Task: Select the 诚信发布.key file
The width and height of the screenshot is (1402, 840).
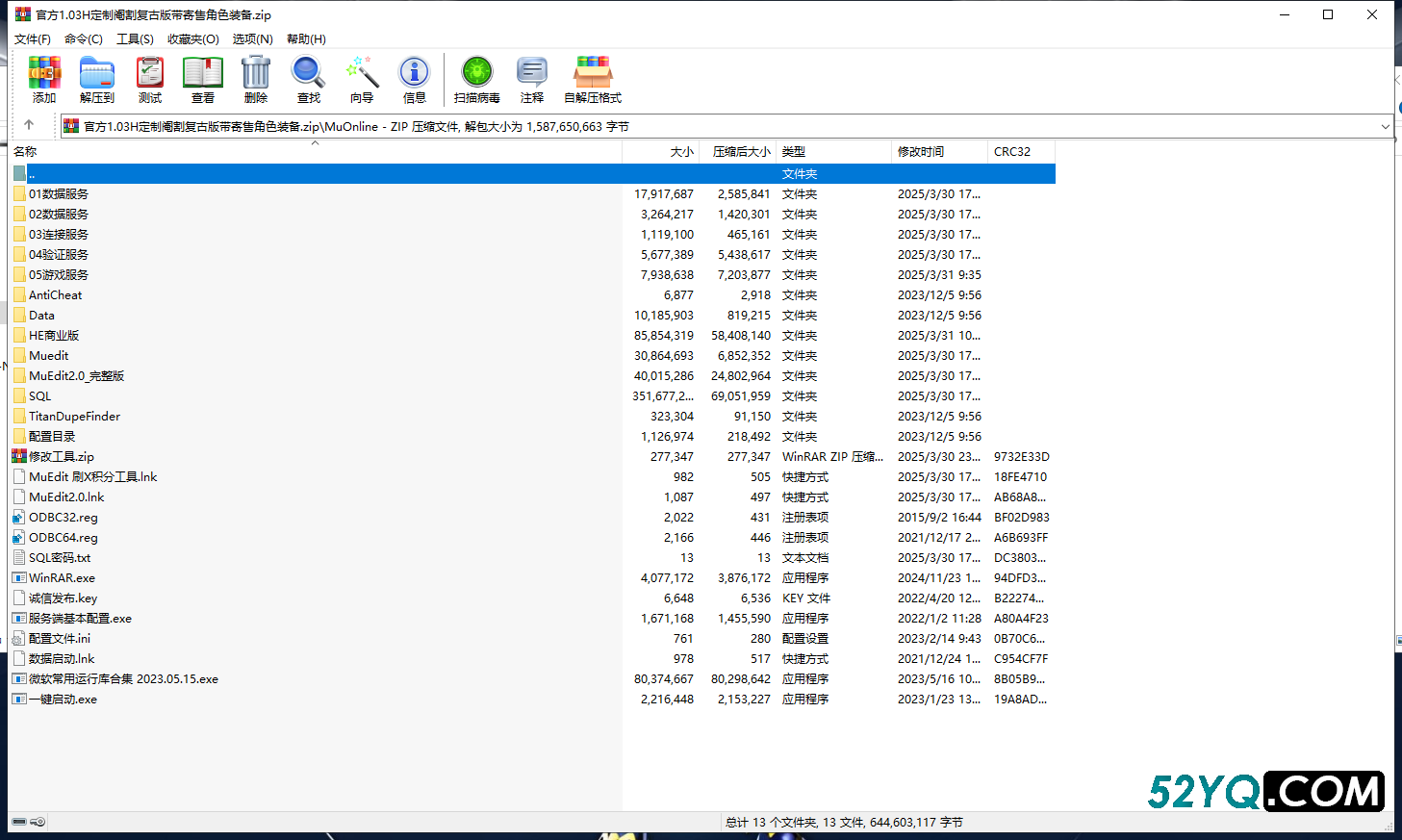Action: pos(63,598)
